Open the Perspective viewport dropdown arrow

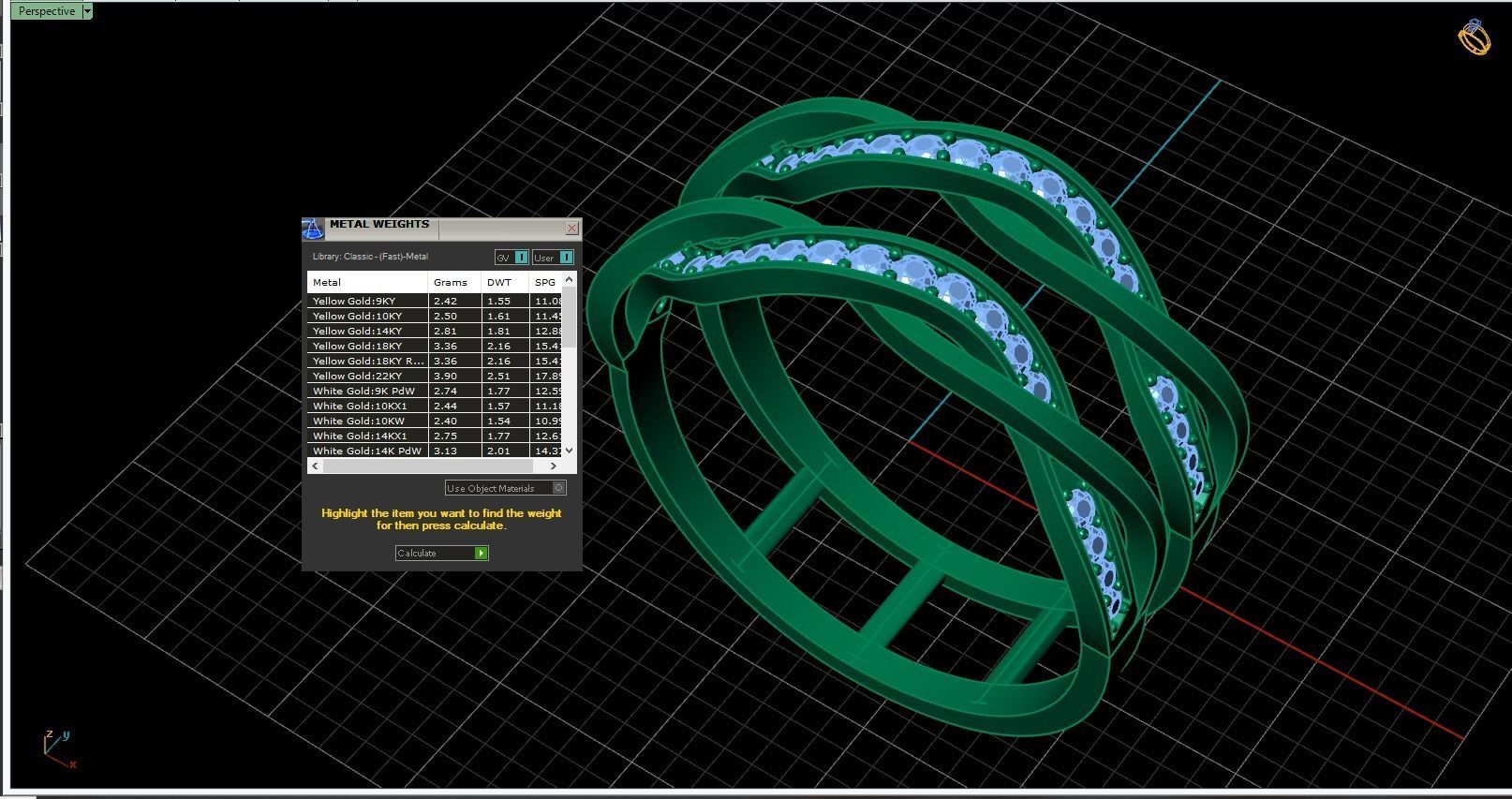[x=87, y=11]
